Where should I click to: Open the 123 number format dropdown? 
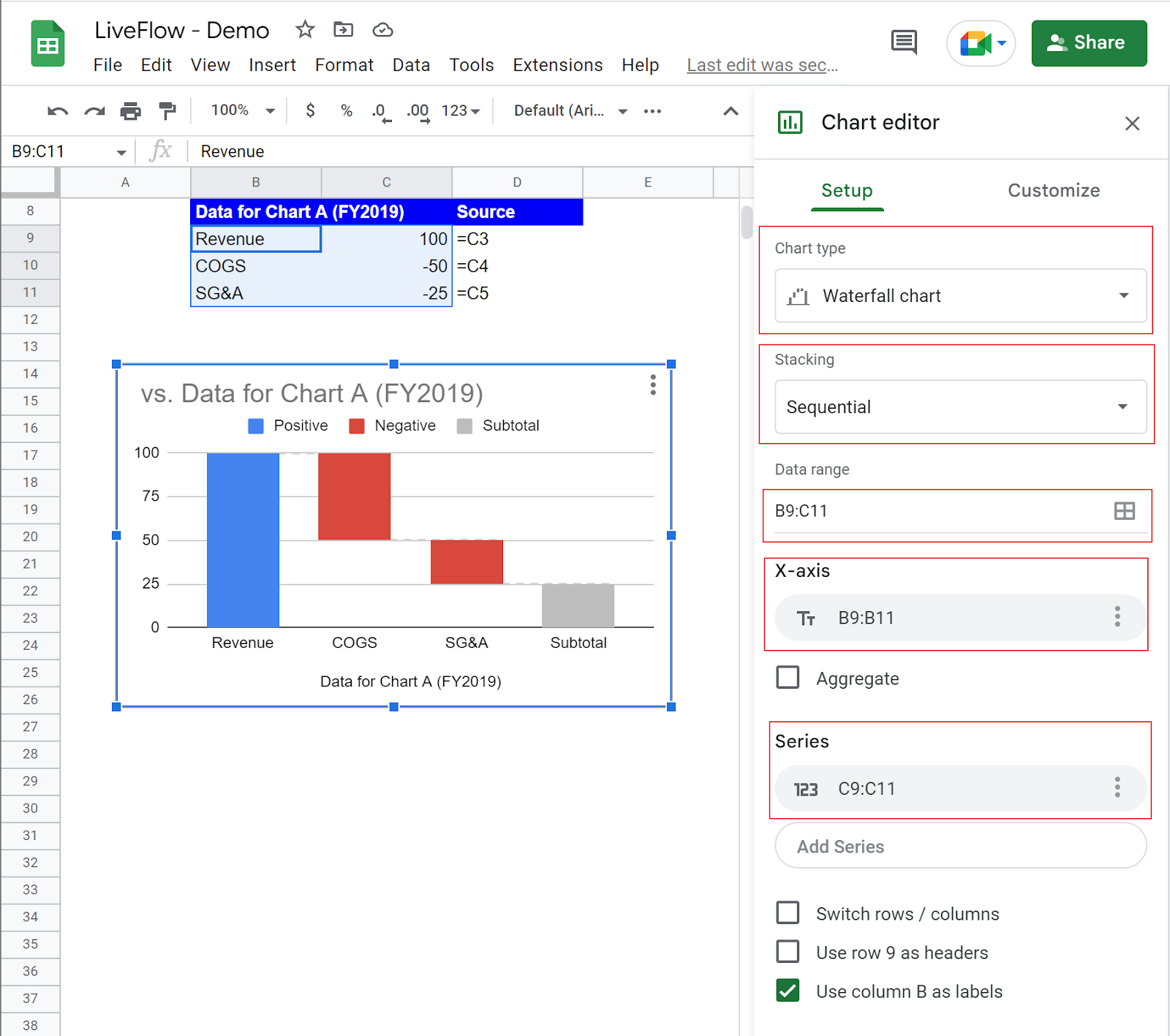[x=461, y=110]
